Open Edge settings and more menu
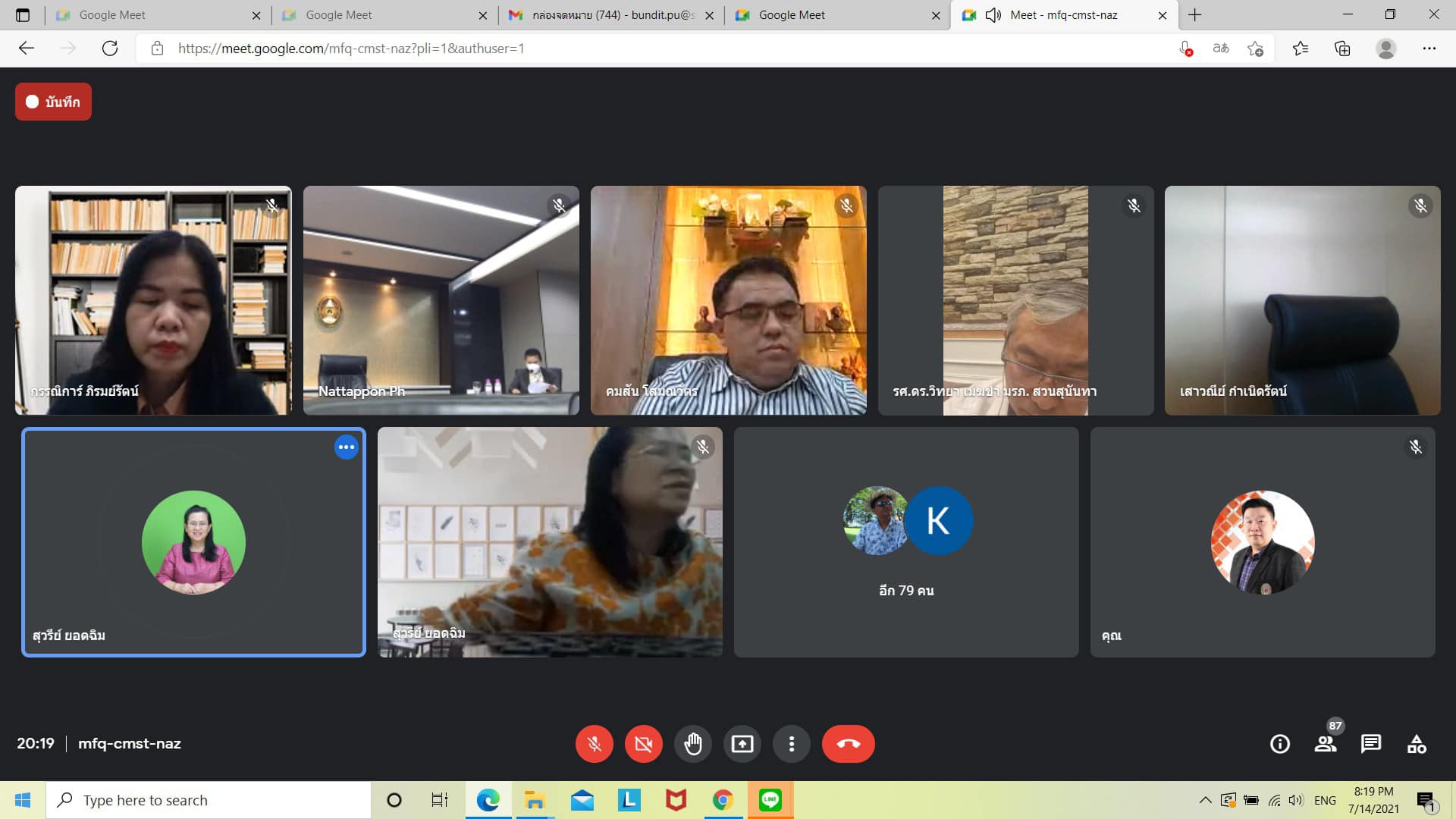 pos(1429,49)
